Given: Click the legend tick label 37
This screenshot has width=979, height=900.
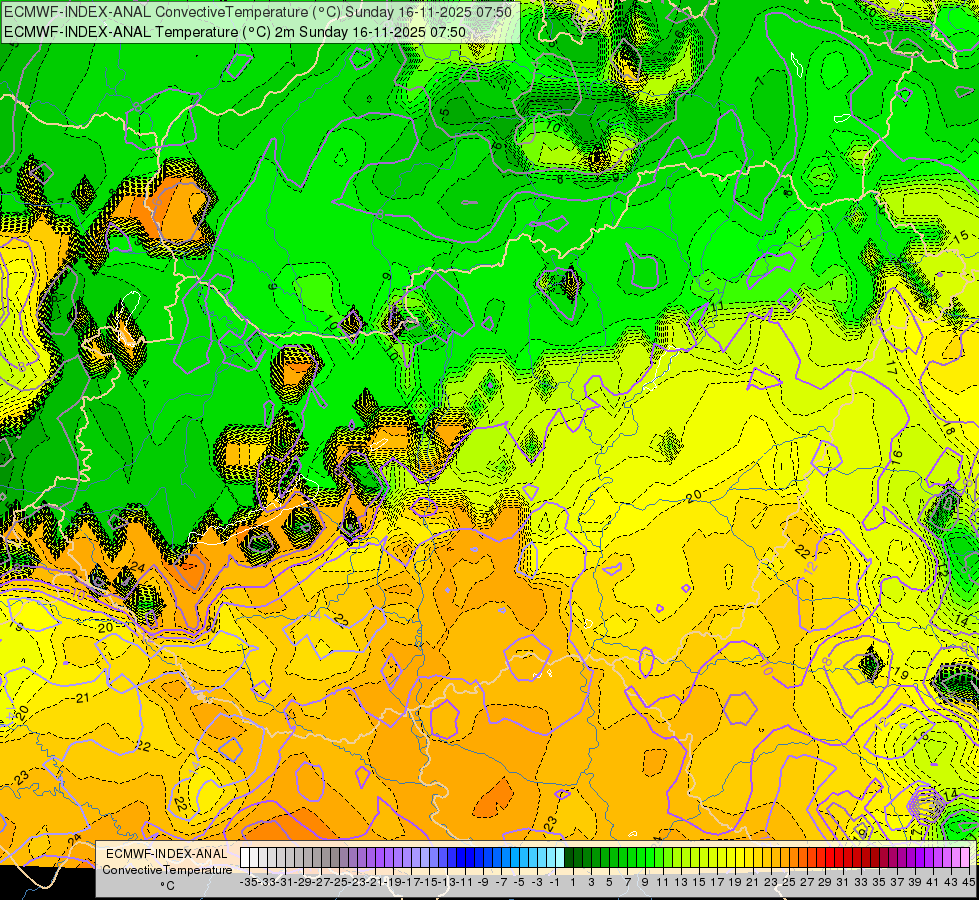Looking at the screenshot, I should click(897, 883).
